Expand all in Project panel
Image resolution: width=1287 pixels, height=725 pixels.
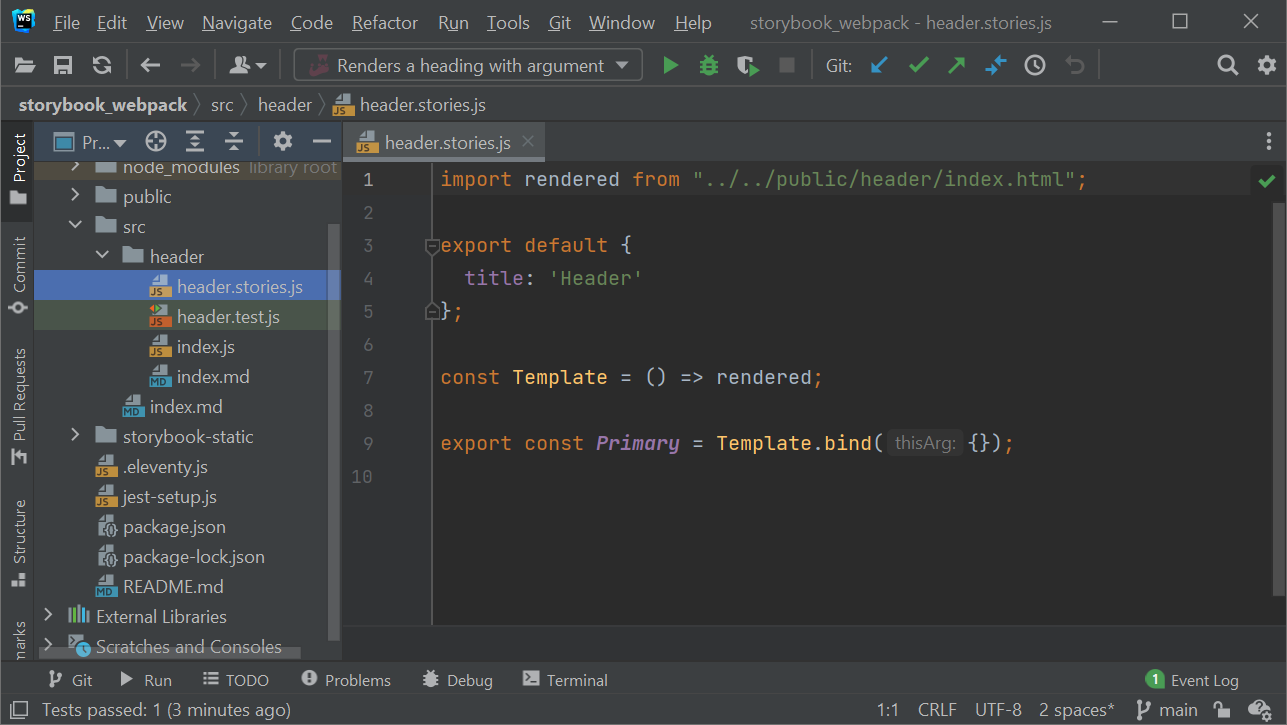tap(195, 142)
